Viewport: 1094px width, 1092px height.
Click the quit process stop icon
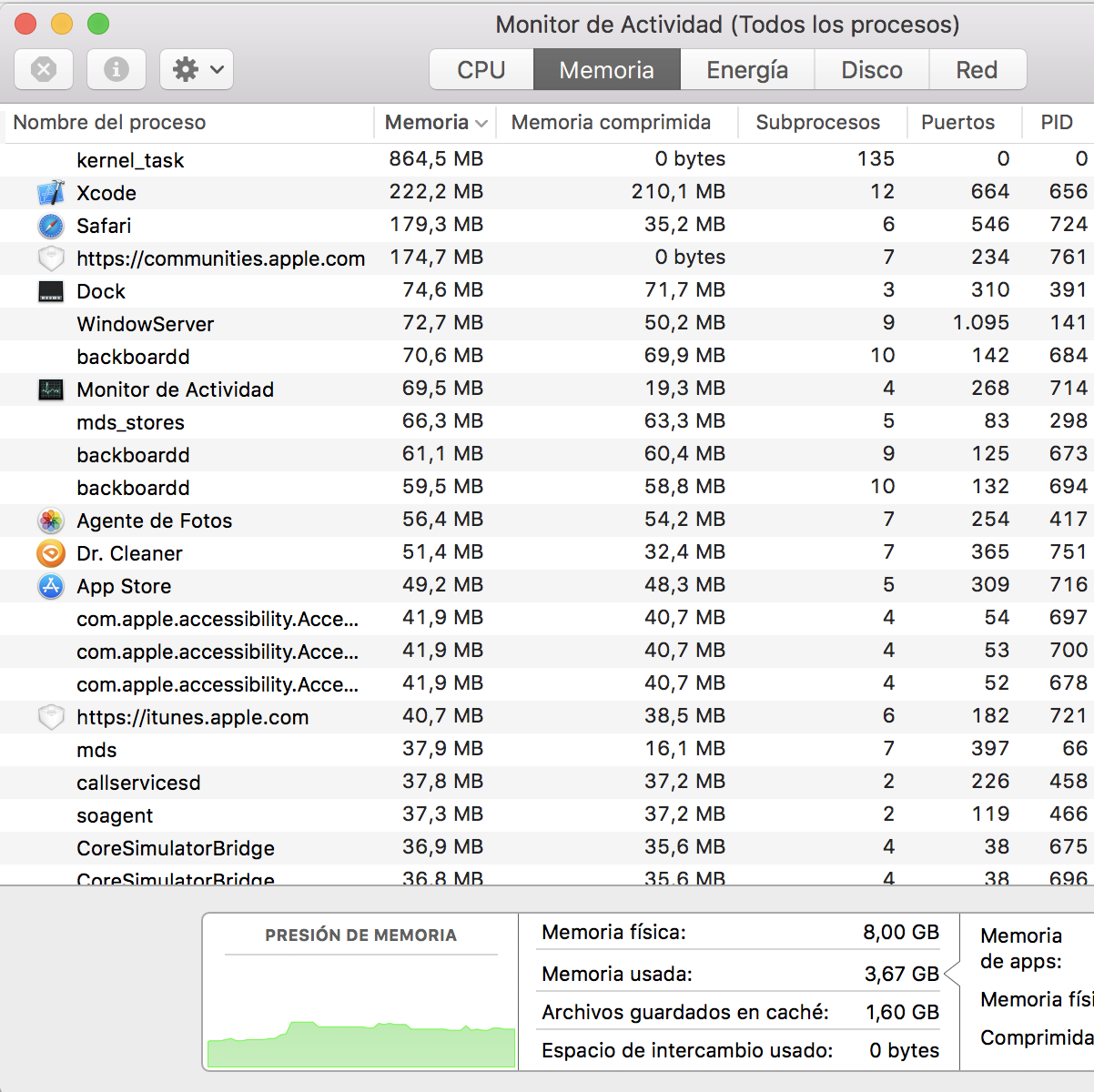click(44, 69)
